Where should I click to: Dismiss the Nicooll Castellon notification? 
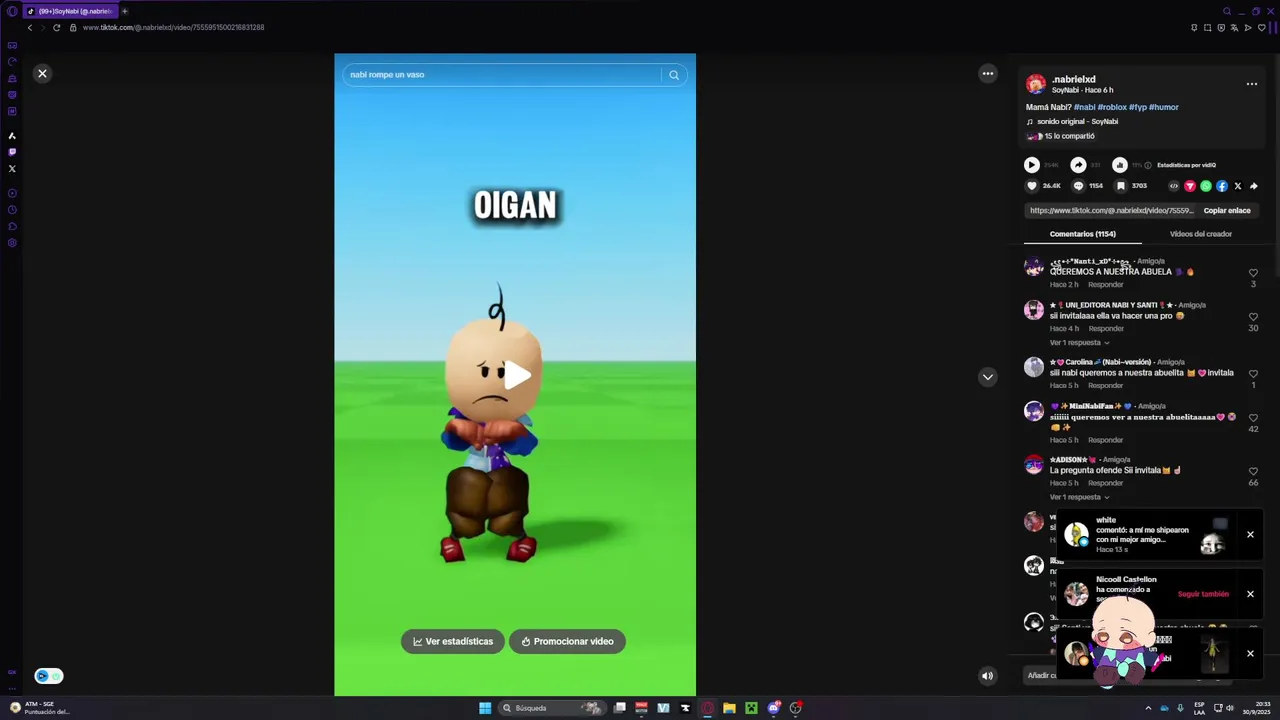pos(1250,594)
